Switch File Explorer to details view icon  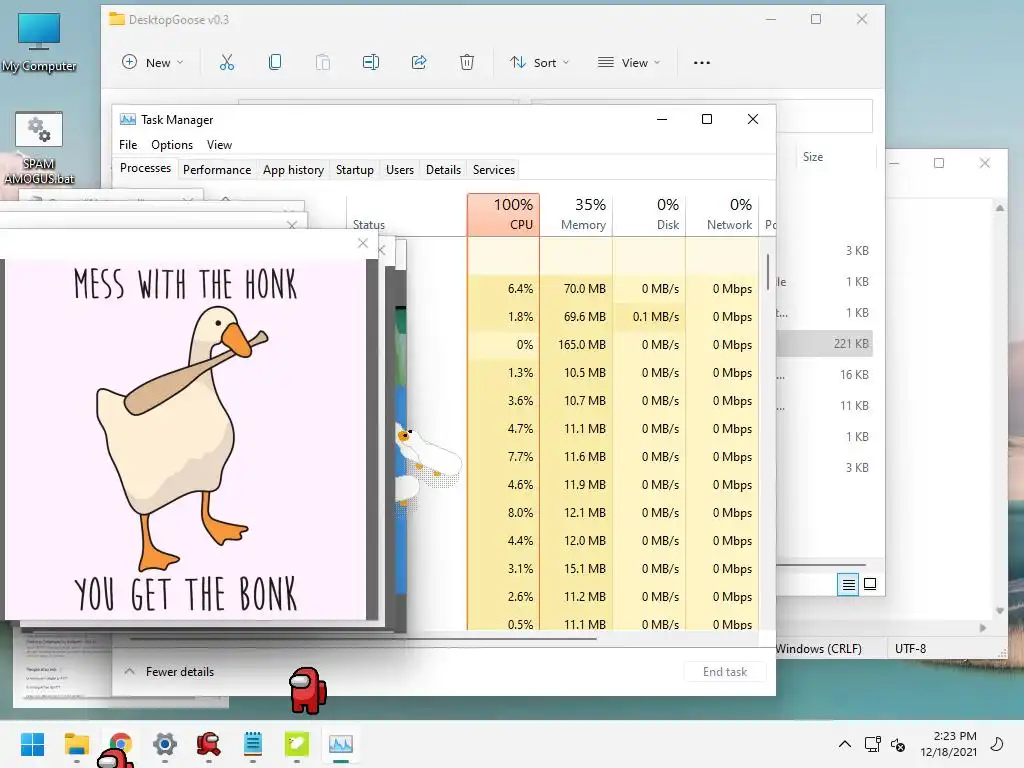(x=848, y=584)
